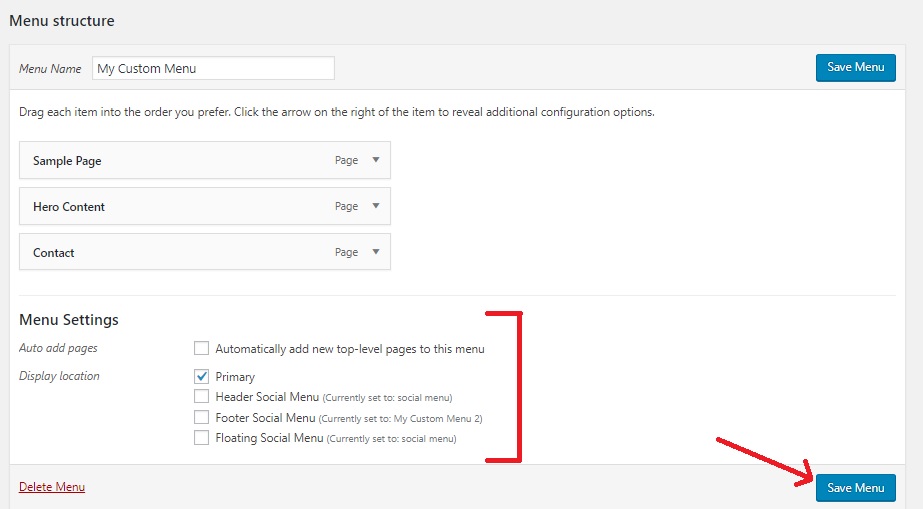Expand the Hero Content item arrow

[x=376, y=205]
